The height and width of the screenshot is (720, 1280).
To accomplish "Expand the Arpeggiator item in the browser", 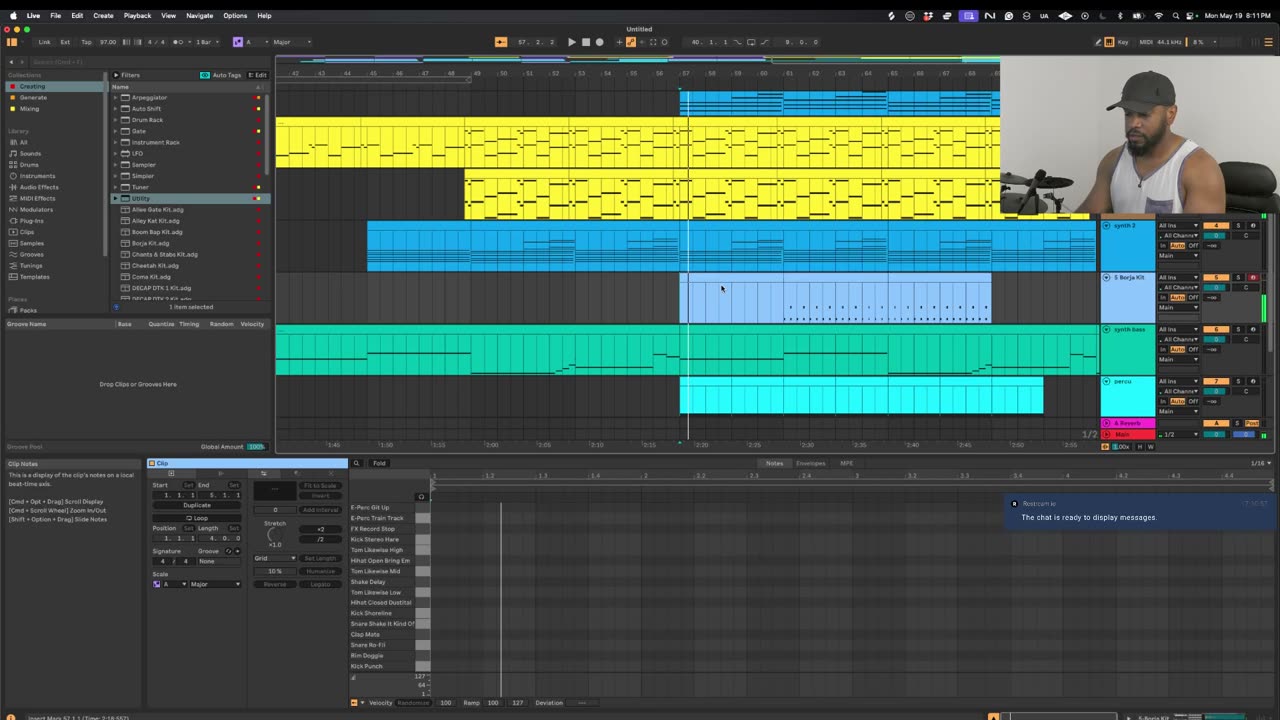I will (x=115, y=98).
